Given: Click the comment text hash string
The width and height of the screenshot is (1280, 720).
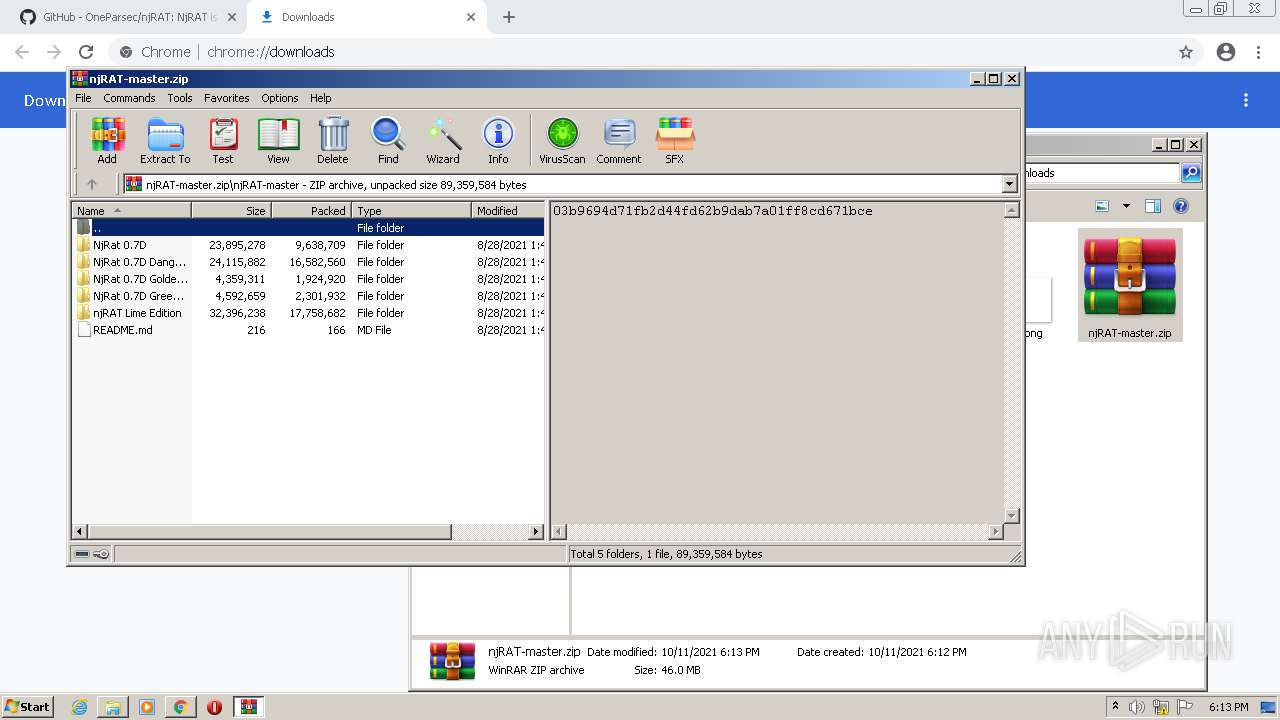Looking at the screenshot, I should tap(713, 211).
